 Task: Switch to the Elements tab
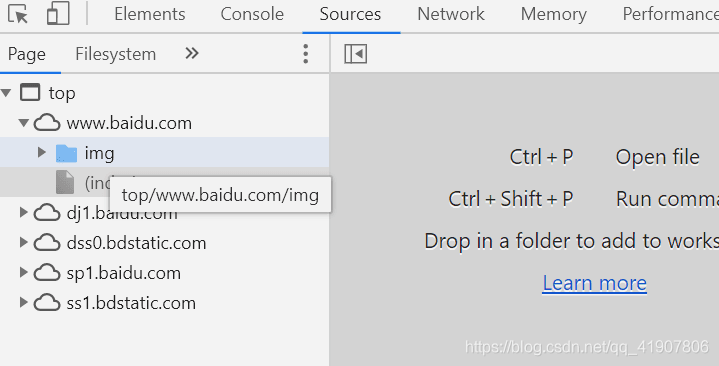click(150, 14)
